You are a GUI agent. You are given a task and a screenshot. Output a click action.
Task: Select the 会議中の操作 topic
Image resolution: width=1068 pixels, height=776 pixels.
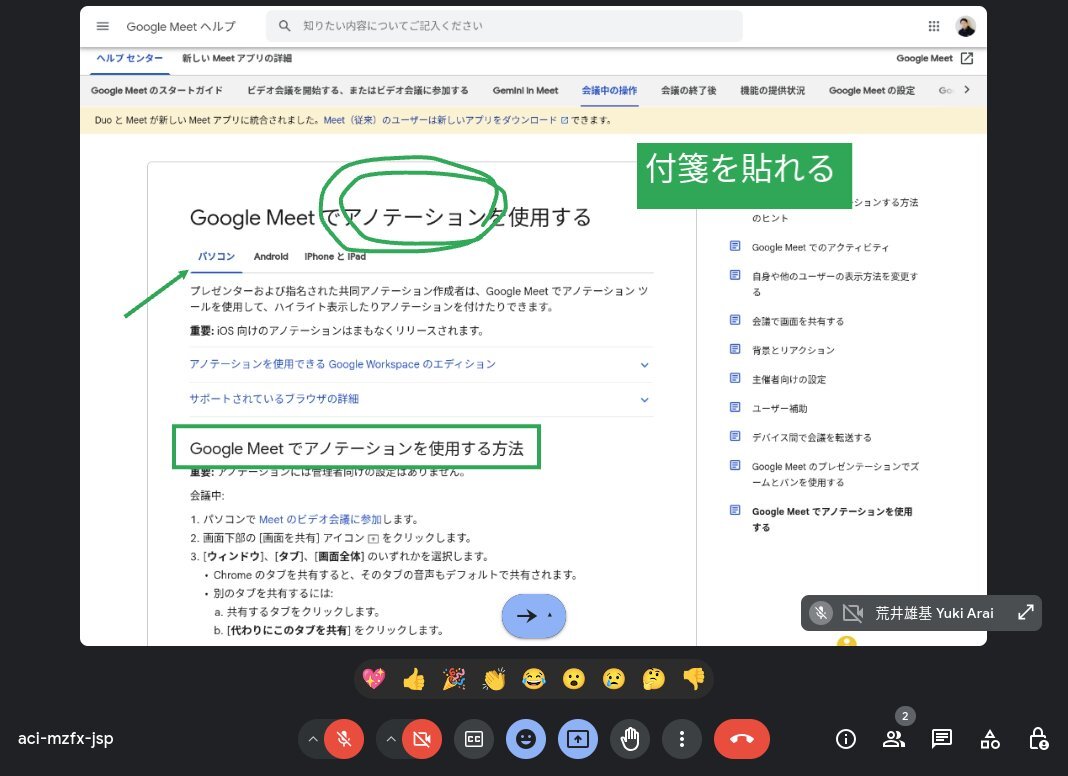tap(610, 91)
